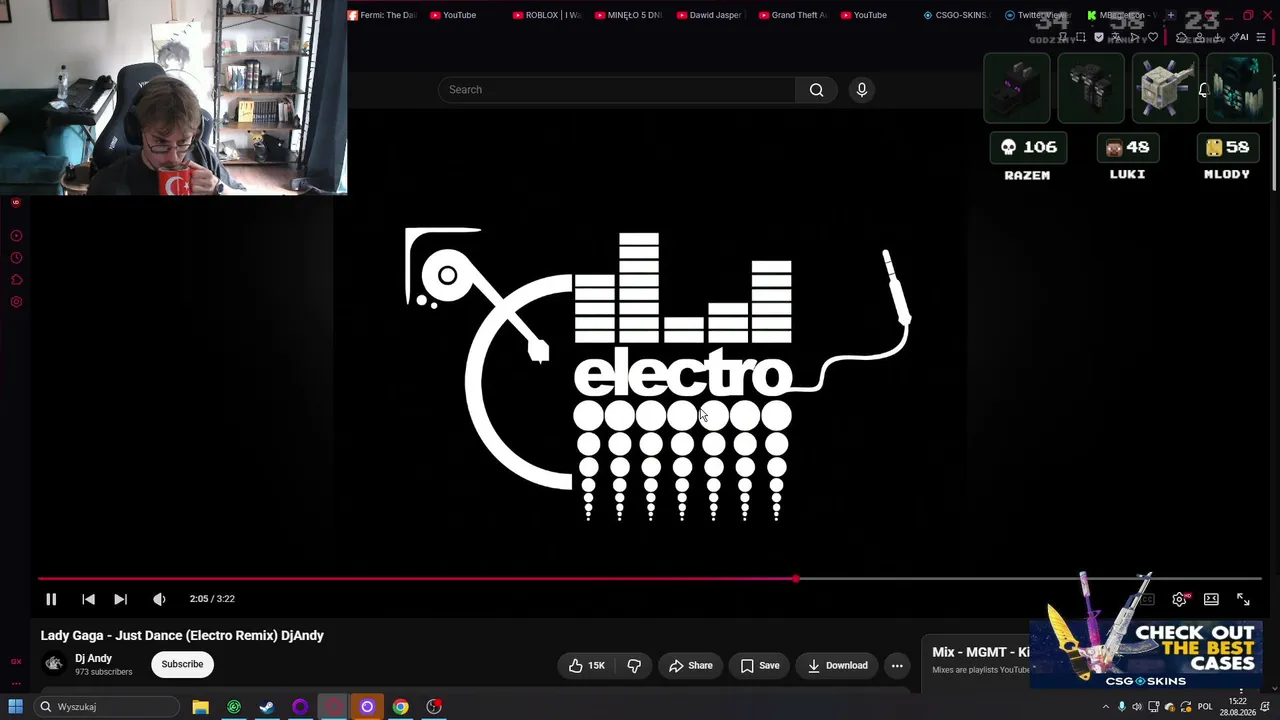Go to the previous video in player

88,599
